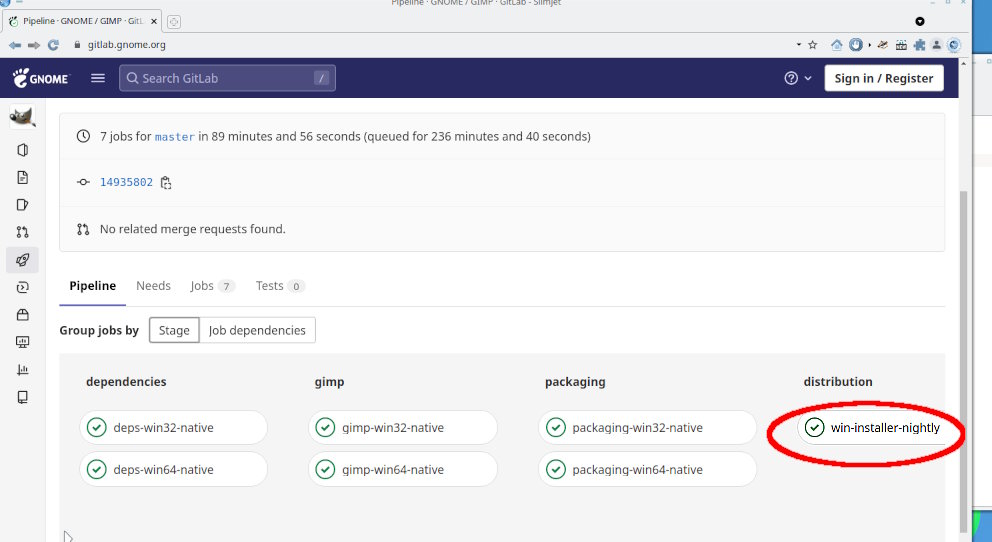Click the Sign in / Register button

(884, 78)
